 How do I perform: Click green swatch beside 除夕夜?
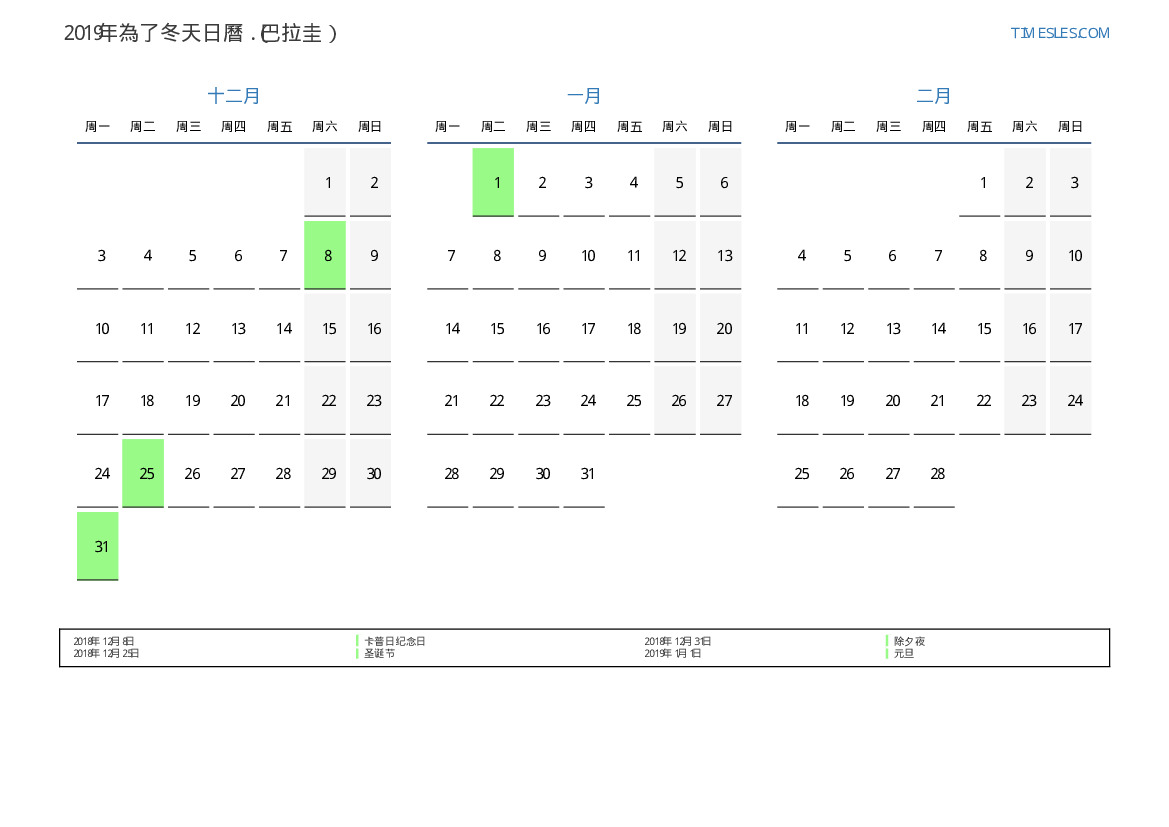coord(887,641)
